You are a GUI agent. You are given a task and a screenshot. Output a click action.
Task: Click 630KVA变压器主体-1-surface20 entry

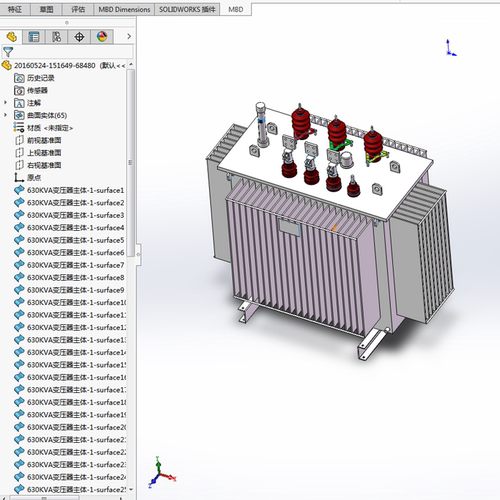(70, 427)
